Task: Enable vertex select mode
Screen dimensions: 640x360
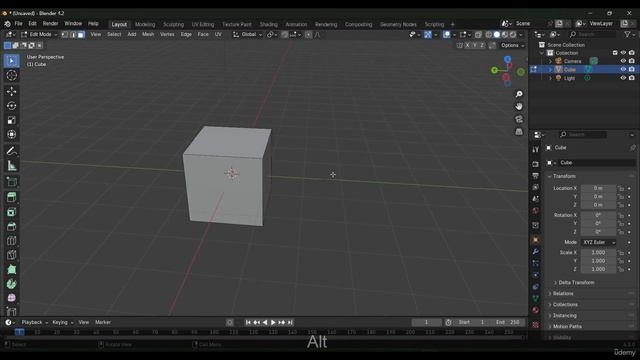Action: click(64, 35)
